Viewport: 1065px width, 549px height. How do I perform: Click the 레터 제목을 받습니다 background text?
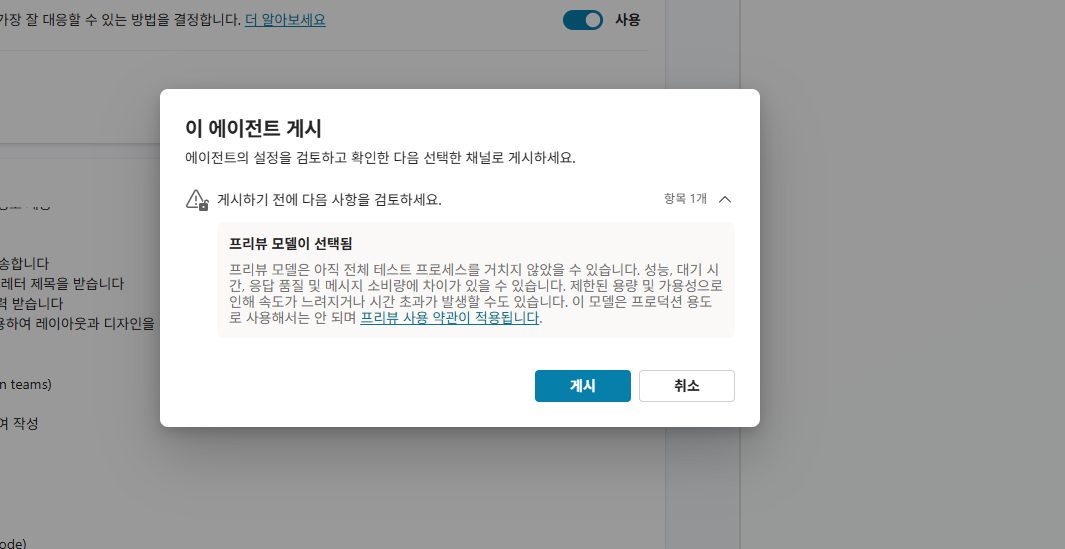pos(62,283)
